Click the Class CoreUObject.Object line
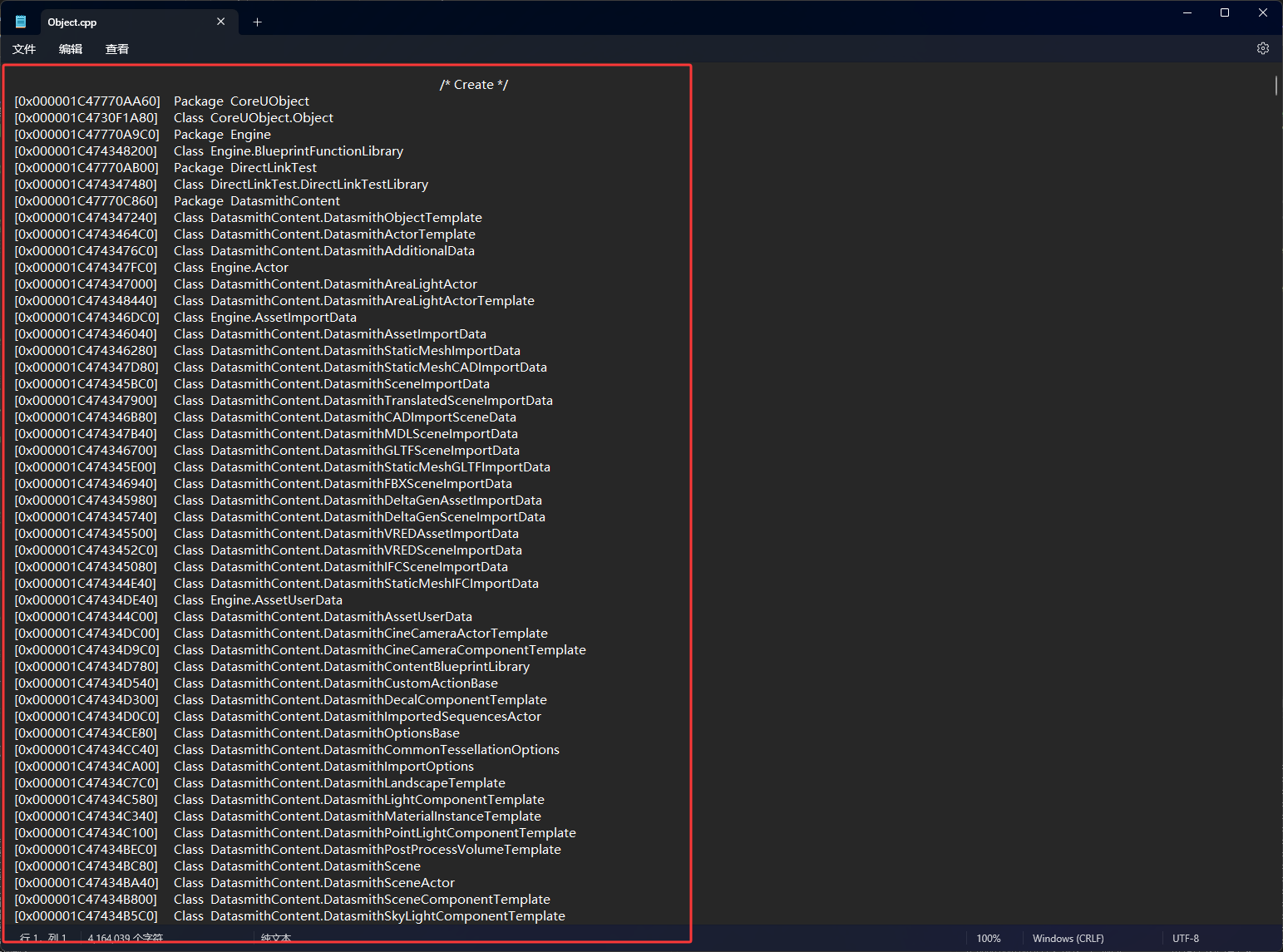1283x952 pixels. point(174,118)
